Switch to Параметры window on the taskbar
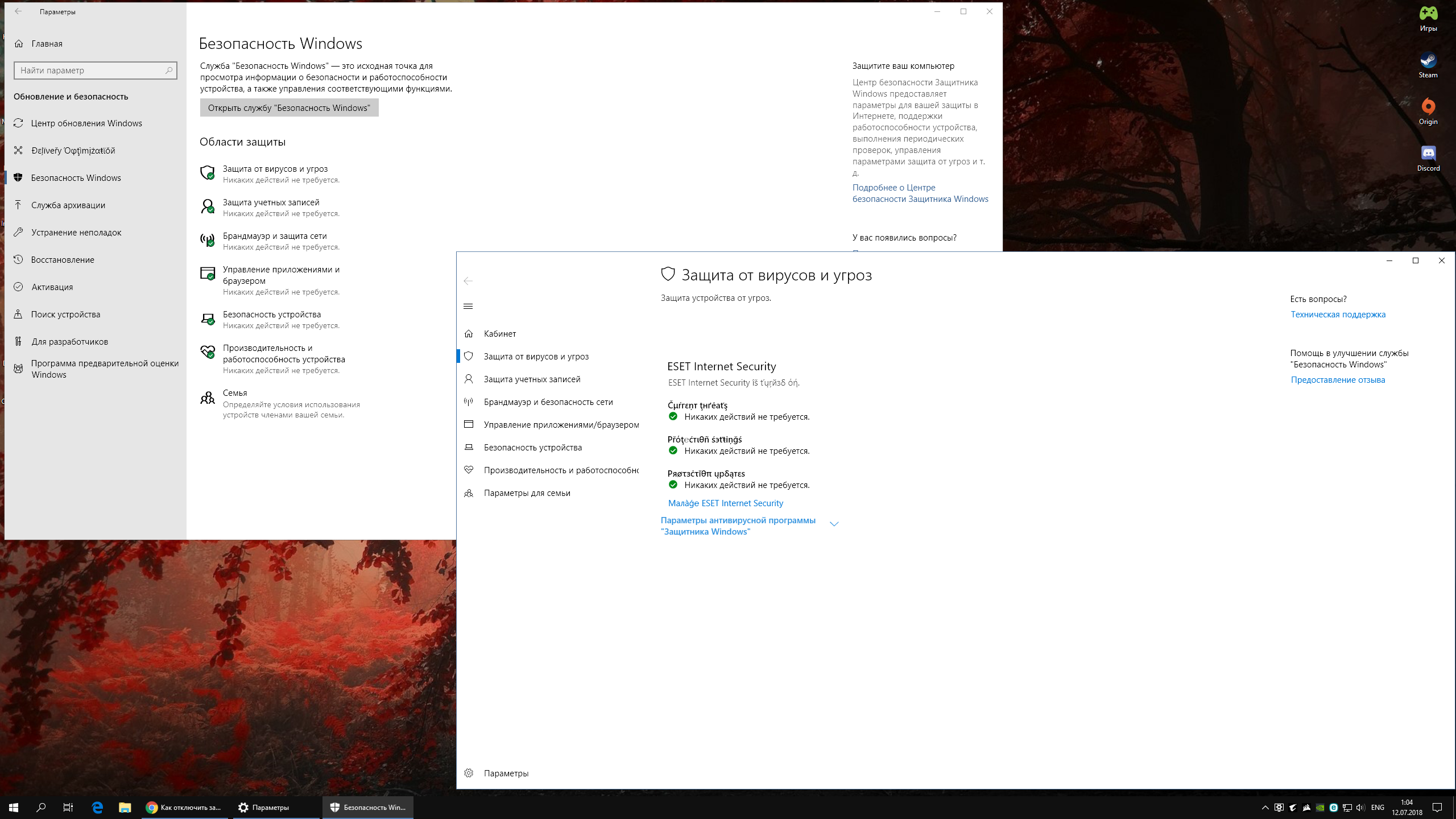 pos(275,807)
